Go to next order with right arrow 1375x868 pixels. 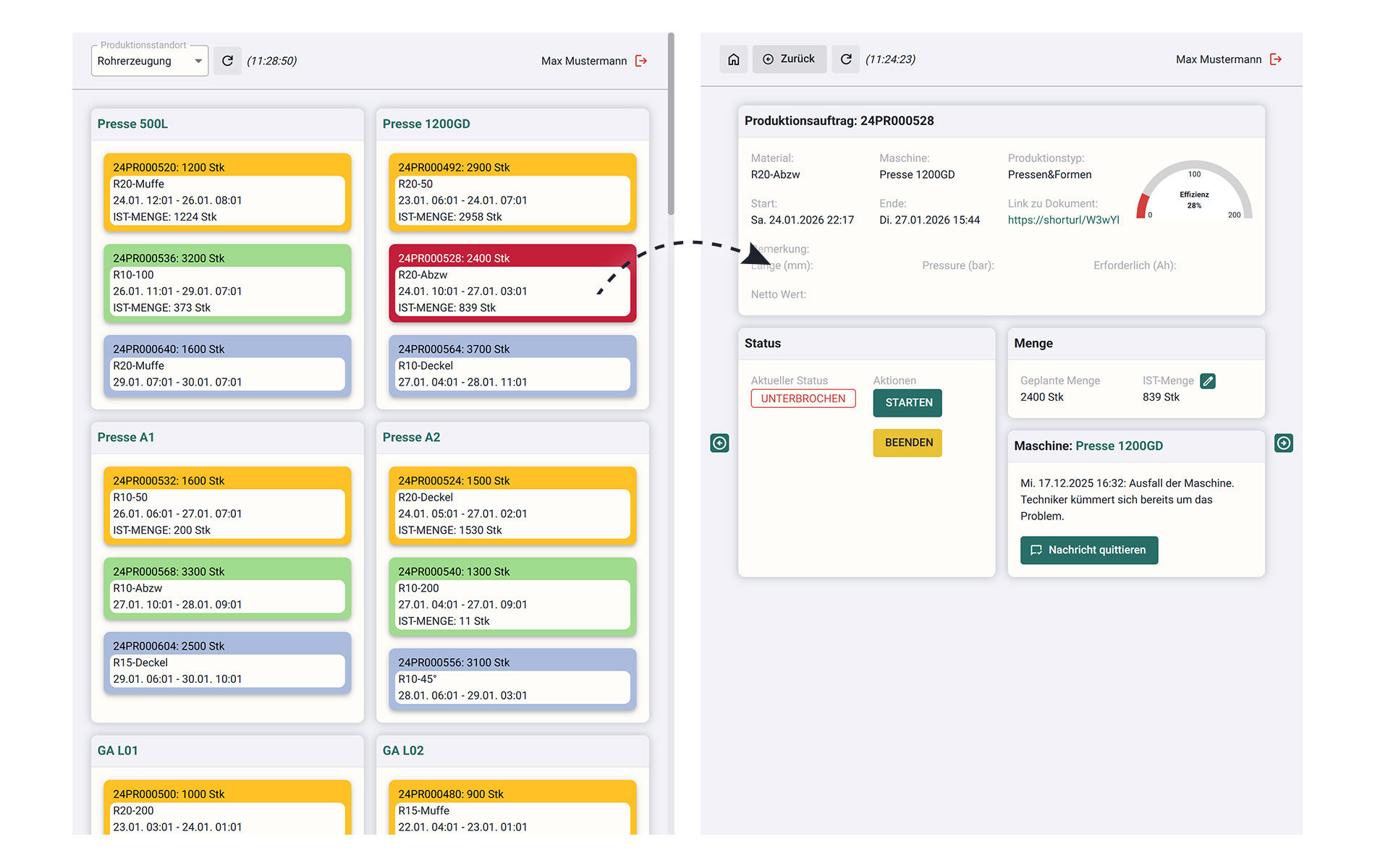pos(1283,443)
